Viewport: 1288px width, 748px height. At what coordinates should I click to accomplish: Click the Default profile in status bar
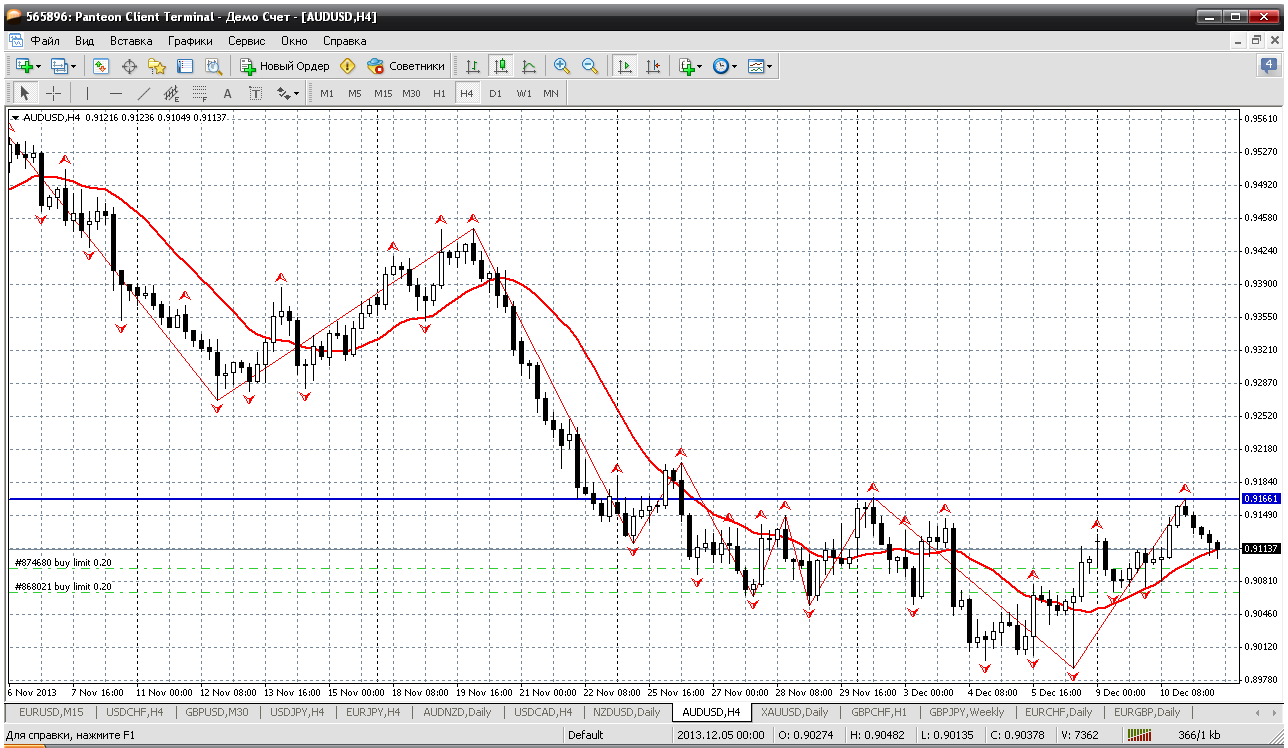[585, 735]
